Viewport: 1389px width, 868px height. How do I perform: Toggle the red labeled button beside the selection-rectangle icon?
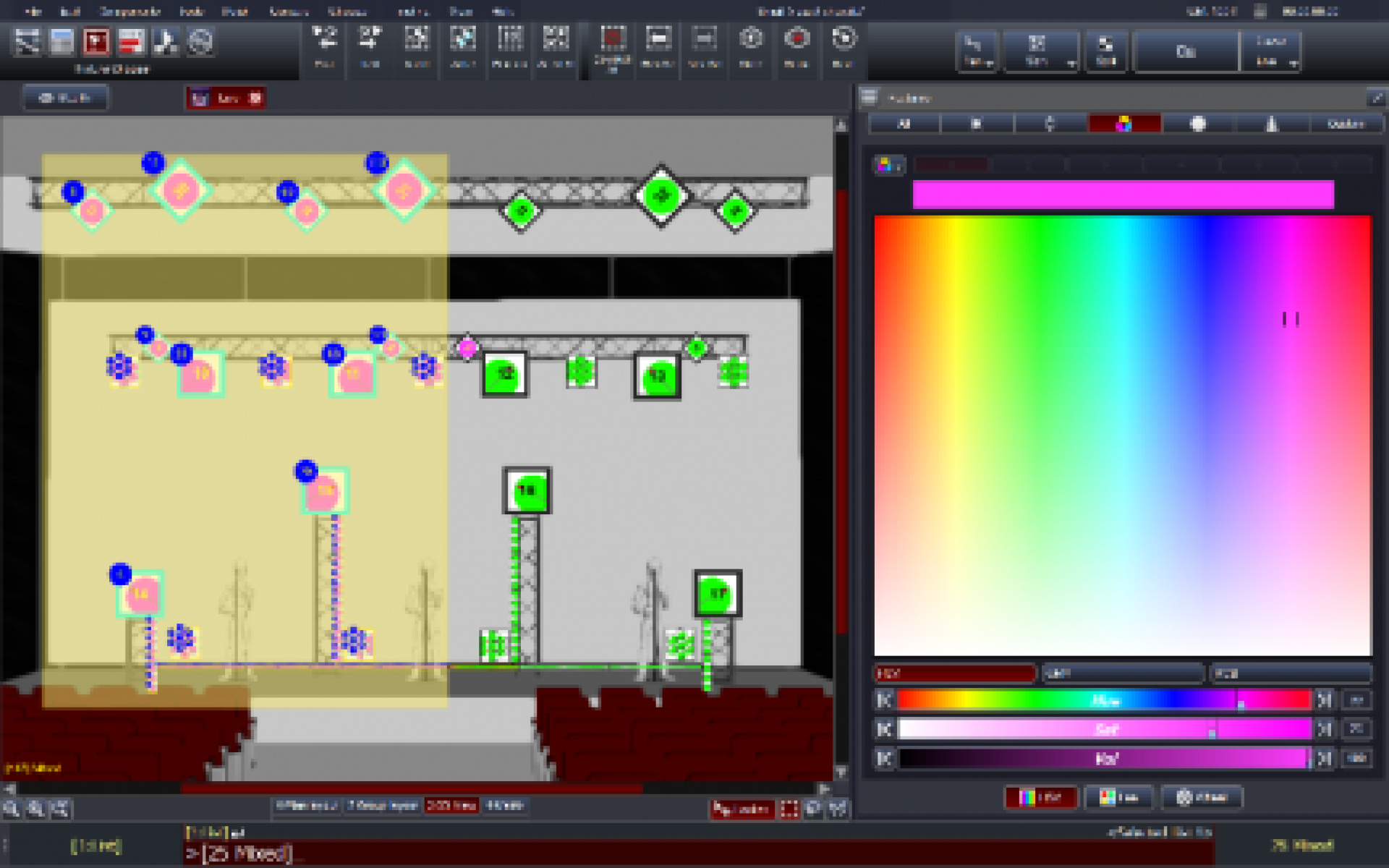point(742,809)
